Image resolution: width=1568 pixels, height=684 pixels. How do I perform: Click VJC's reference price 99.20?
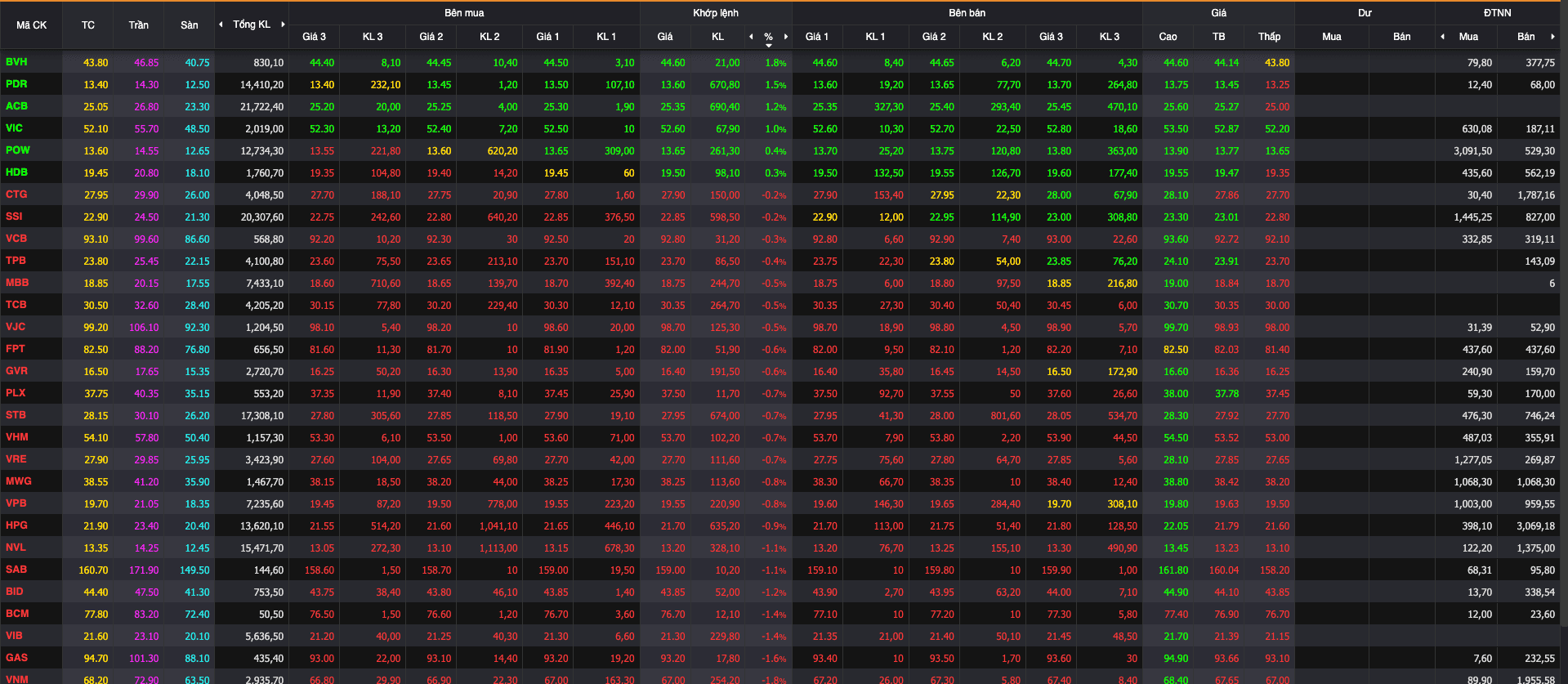click(x=96, y=328)
